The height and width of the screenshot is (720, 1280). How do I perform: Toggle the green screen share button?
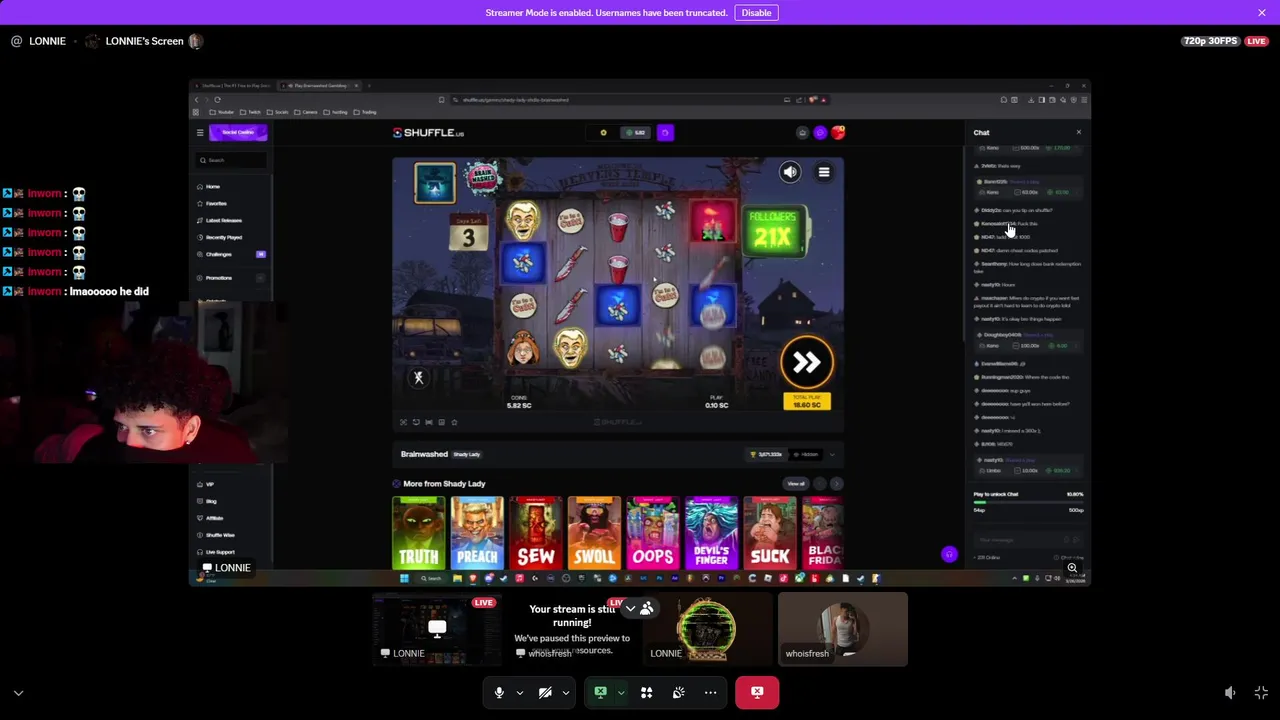click(x=600, y=692)
